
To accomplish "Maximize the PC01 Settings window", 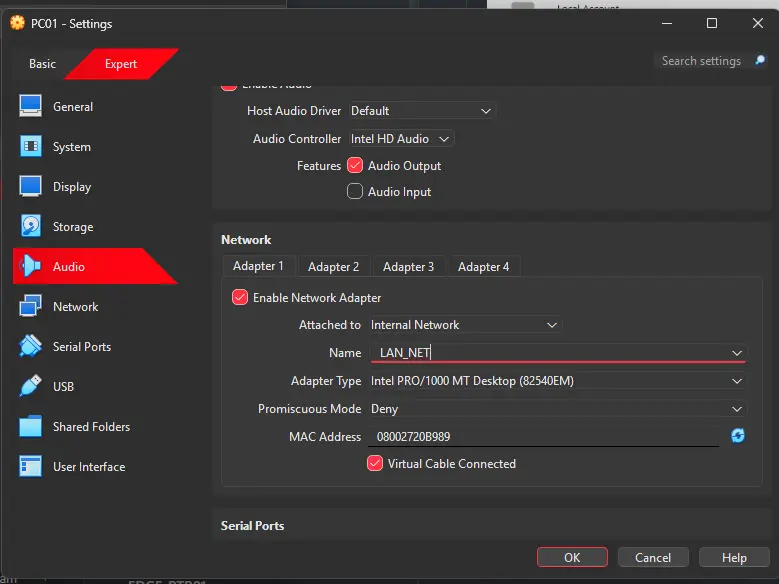I will [711, 23].
